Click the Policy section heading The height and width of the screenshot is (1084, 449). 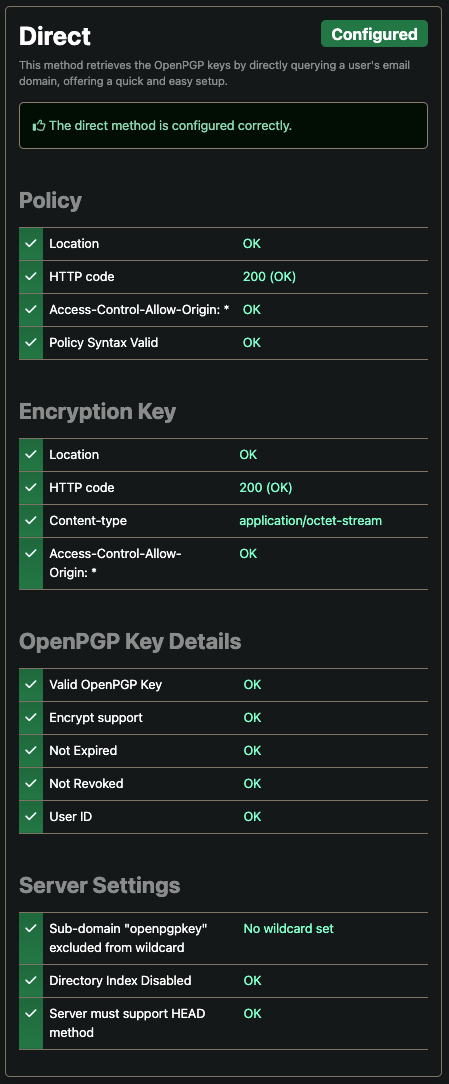pyautogui.click(x=51, y=200)
